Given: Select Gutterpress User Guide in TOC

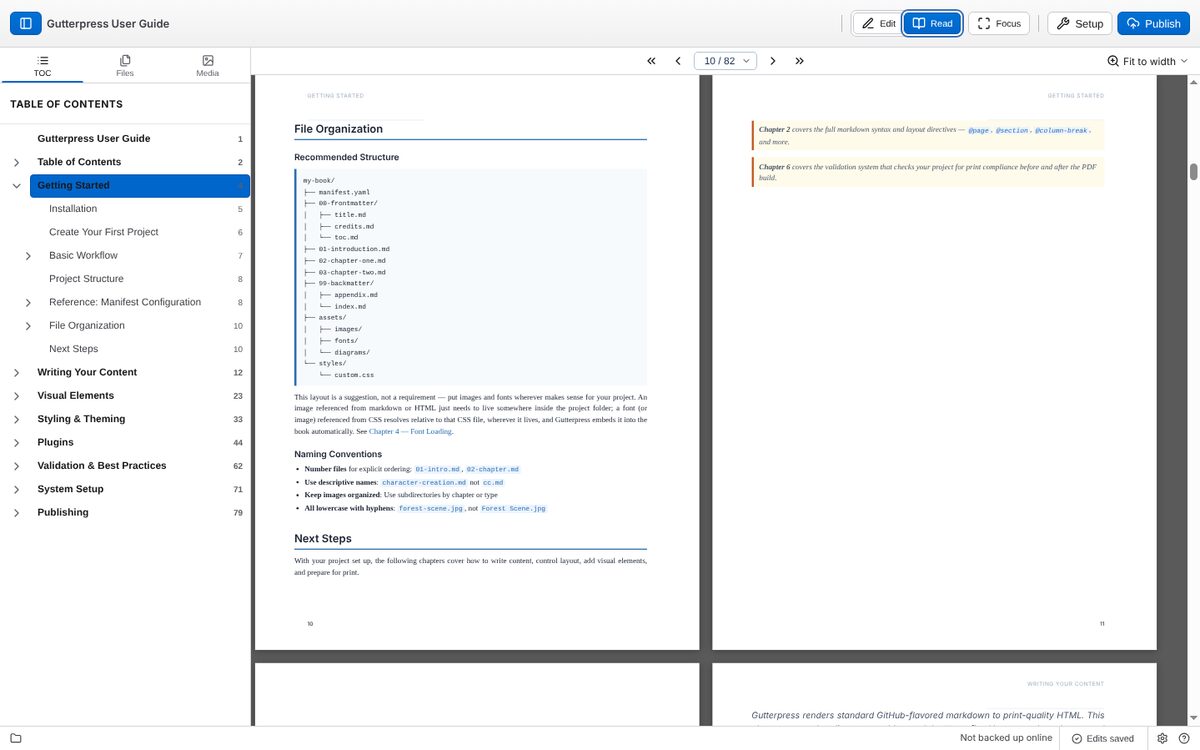Looking at the screenshot, I should click(94, 139).
